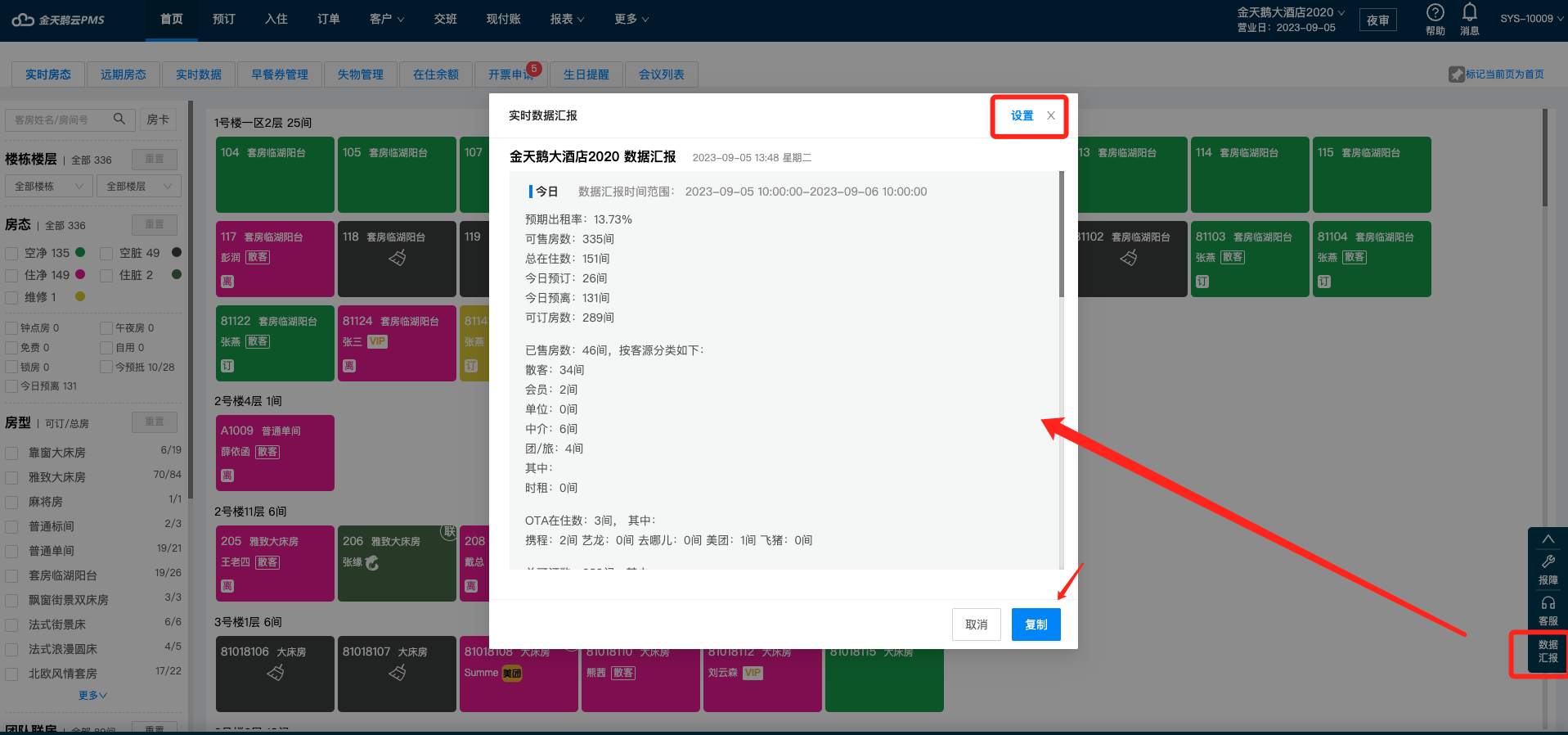The height and width of the screenshot is (735, 1568).
Task: Check the 空脏 49 filter
Action: pyautogui.click(x=106, y=254)
